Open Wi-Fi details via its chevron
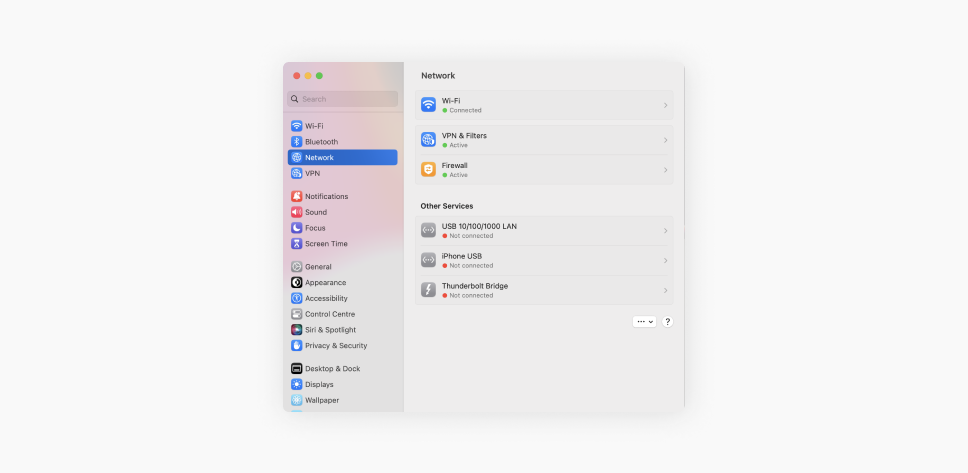Viewport: 968px width, 473px height. tap(666, 106)
